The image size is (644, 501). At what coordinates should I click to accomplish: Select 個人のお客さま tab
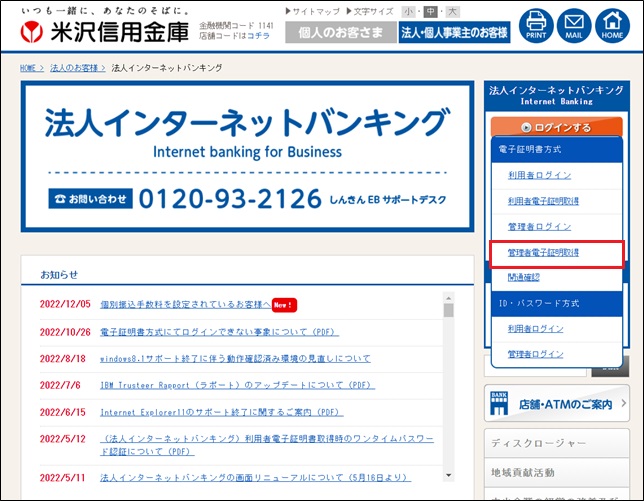tap(339, 33)
